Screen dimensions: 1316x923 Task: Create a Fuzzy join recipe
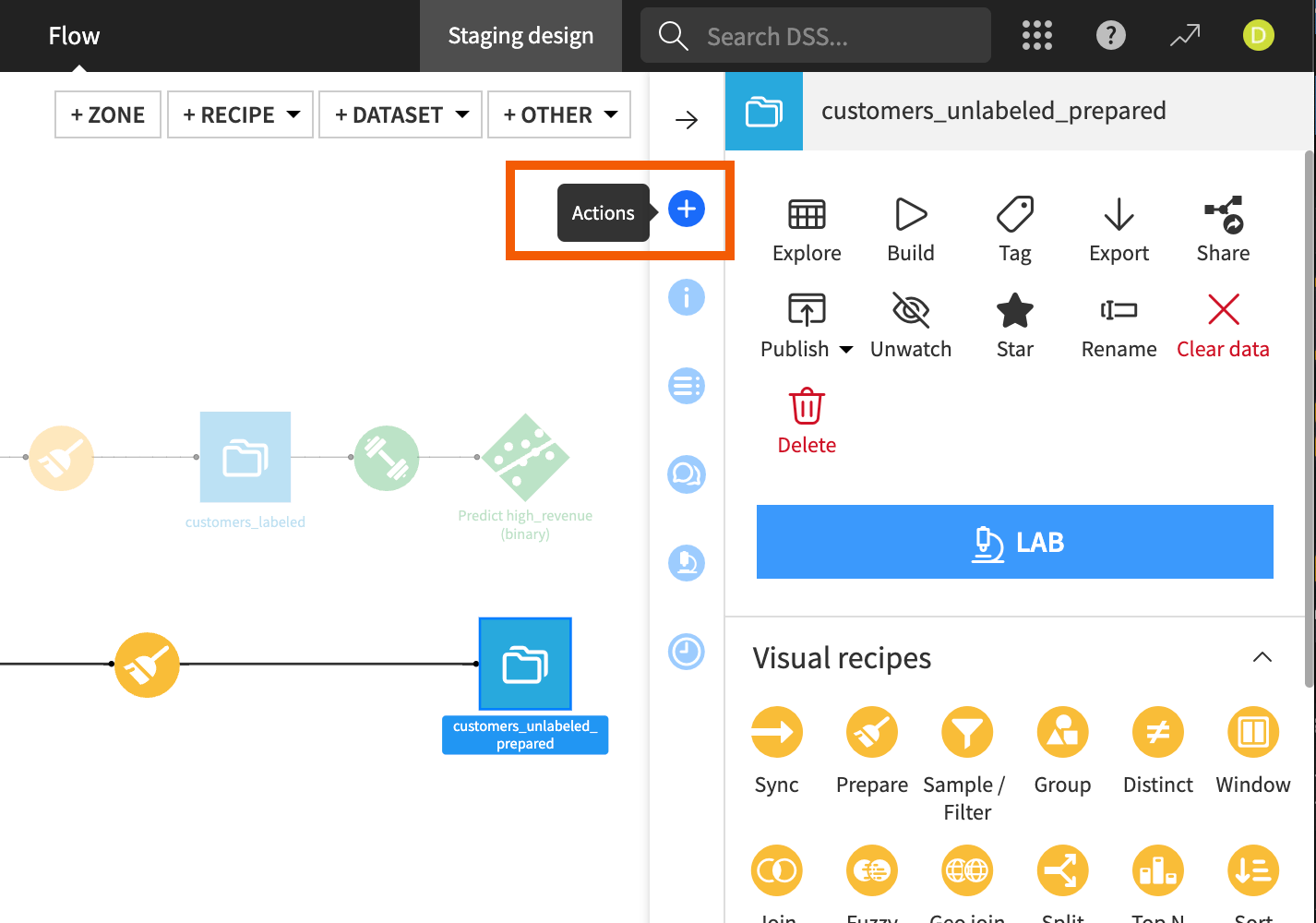[872, 870]
